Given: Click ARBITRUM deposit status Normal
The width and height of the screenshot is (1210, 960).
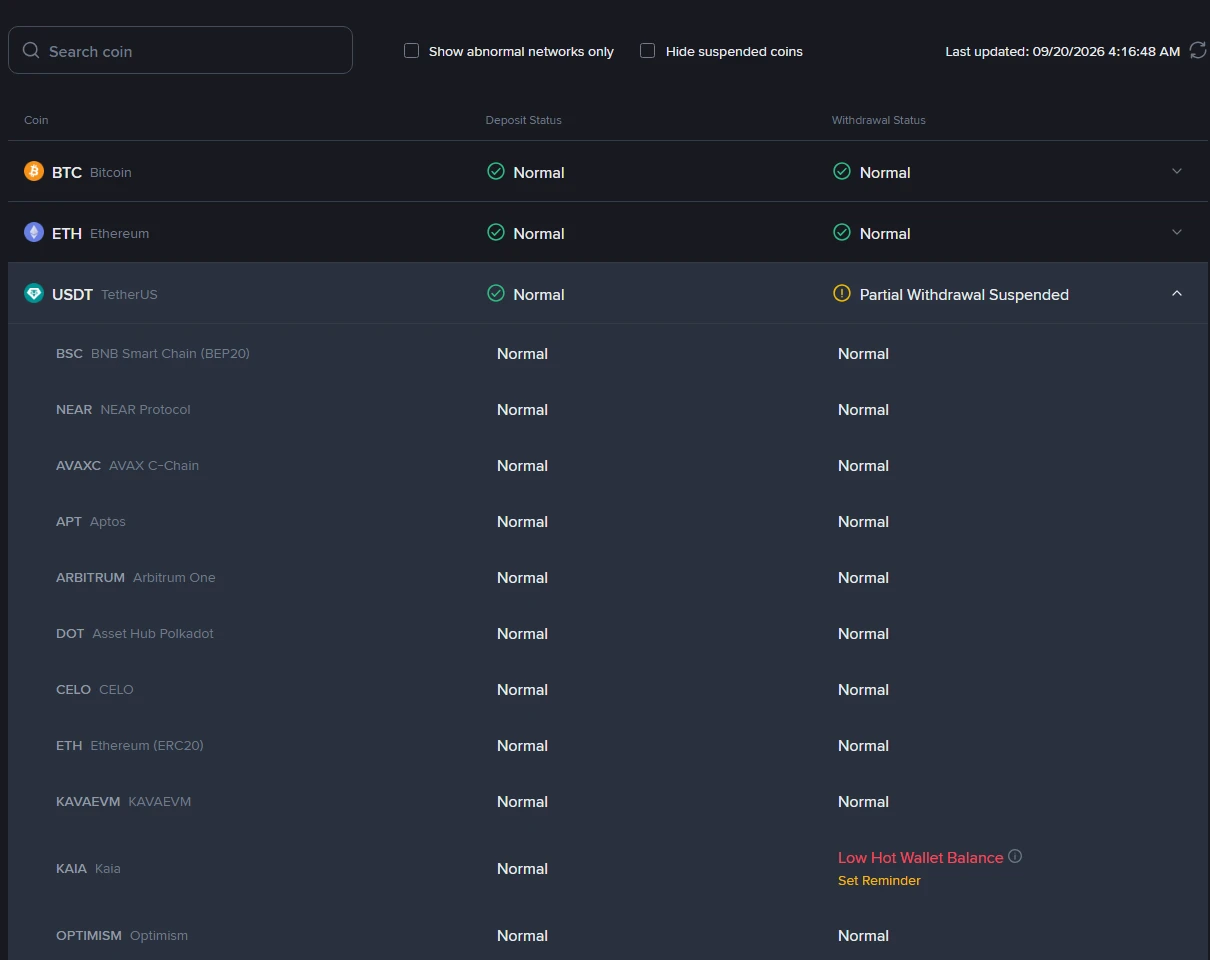Looking at the screenshot, I should [x=522, y=577].
